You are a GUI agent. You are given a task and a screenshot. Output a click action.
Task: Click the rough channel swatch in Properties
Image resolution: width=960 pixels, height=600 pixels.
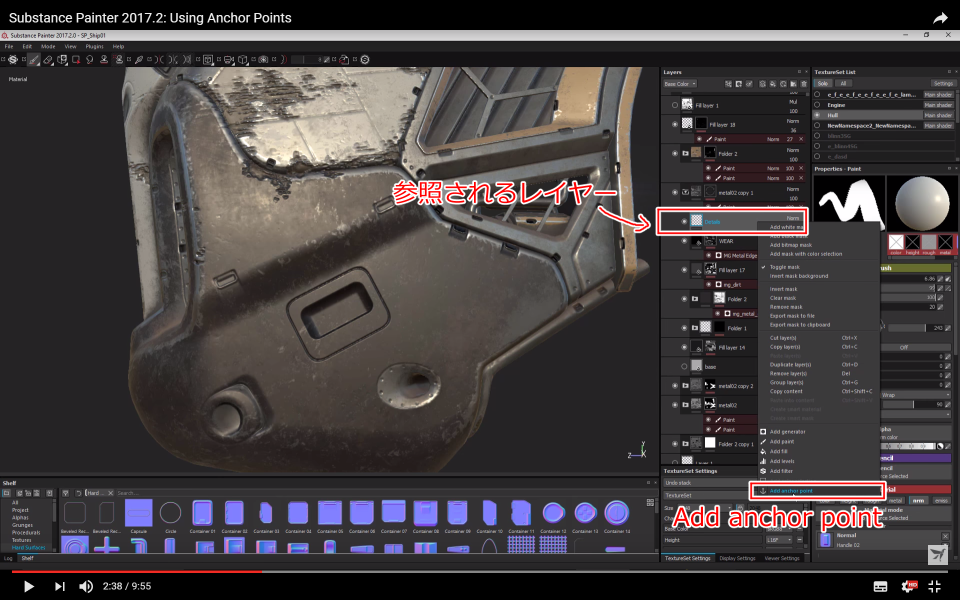(x=929, y=242)
